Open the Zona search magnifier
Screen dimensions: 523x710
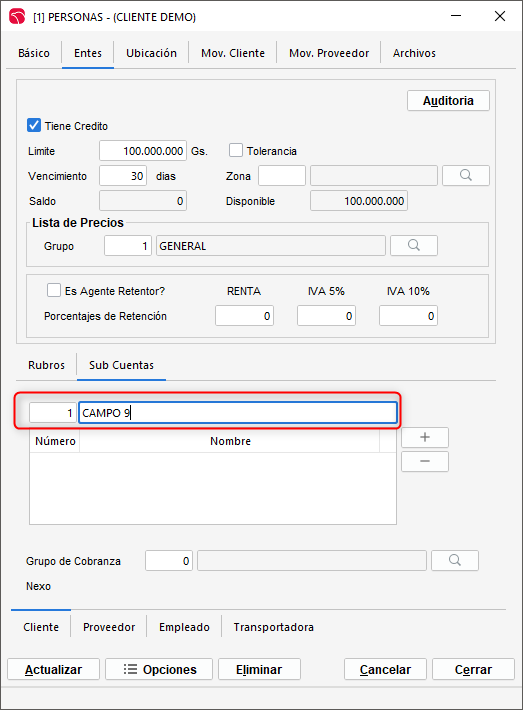(x=465, y=175)
